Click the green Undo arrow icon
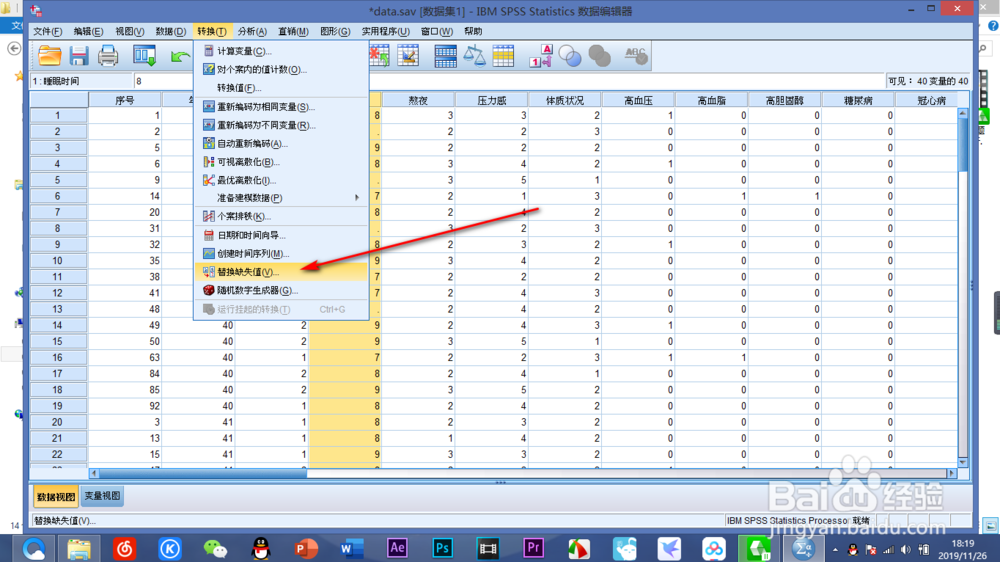This screenshot has height=562, width=1000. click(180, 56)
